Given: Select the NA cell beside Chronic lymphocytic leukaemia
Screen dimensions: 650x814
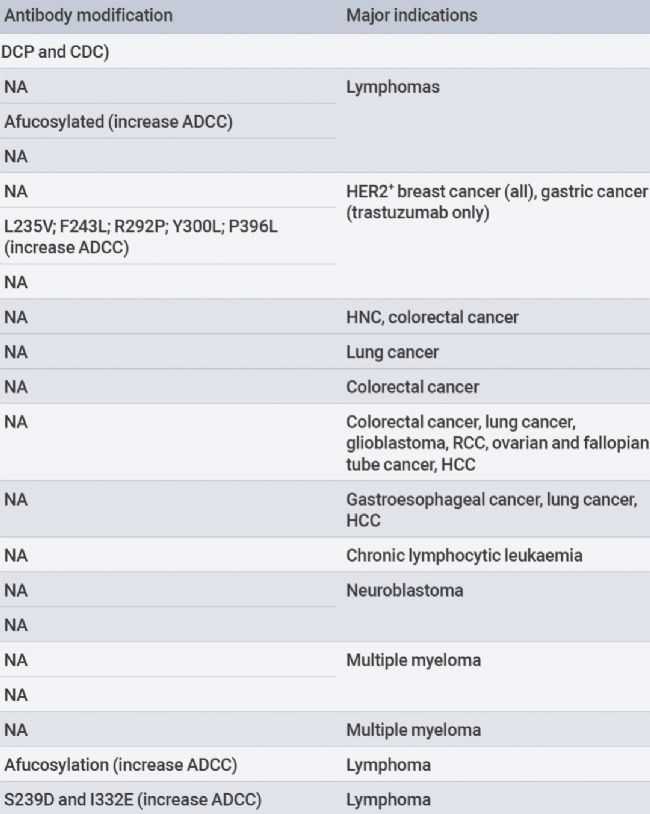Looking at the screenshot, I should 16,555.
